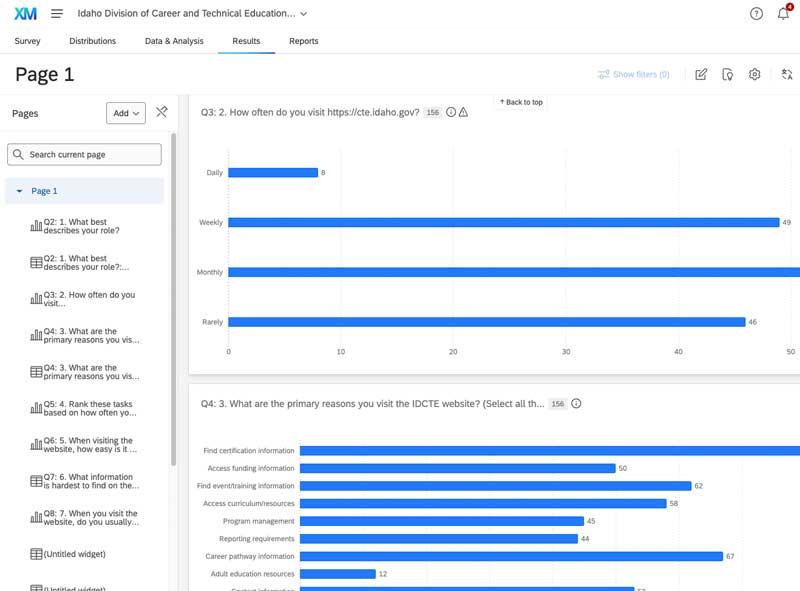The image size is (800, 591).
Task: Select Q4 primary reasons table item
Action: coord(84,372)
